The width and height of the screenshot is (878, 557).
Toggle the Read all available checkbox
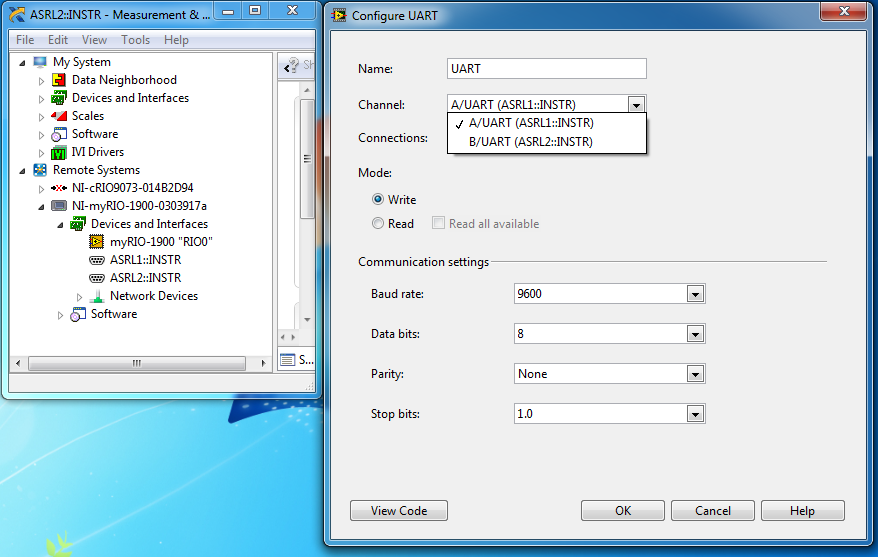[438, 223]
